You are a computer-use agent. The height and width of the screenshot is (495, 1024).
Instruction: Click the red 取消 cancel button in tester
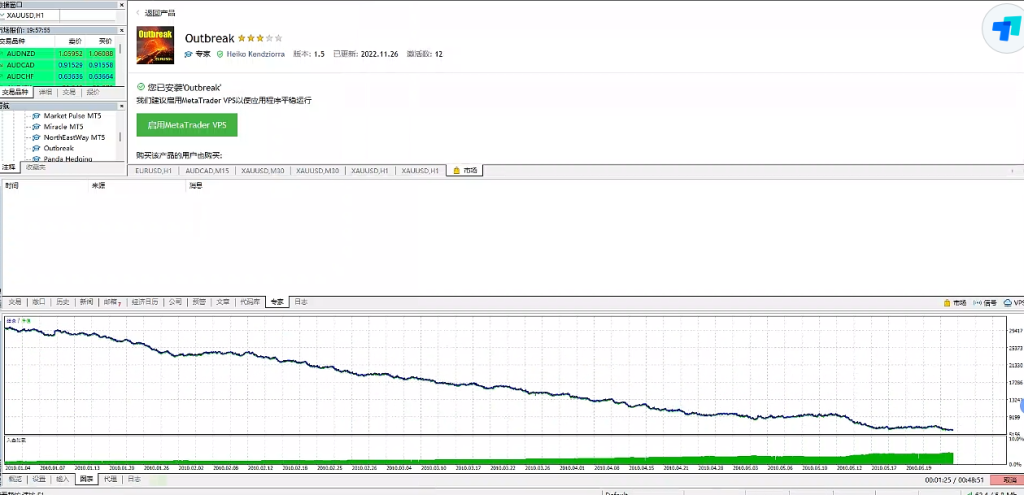(1006, 480)
